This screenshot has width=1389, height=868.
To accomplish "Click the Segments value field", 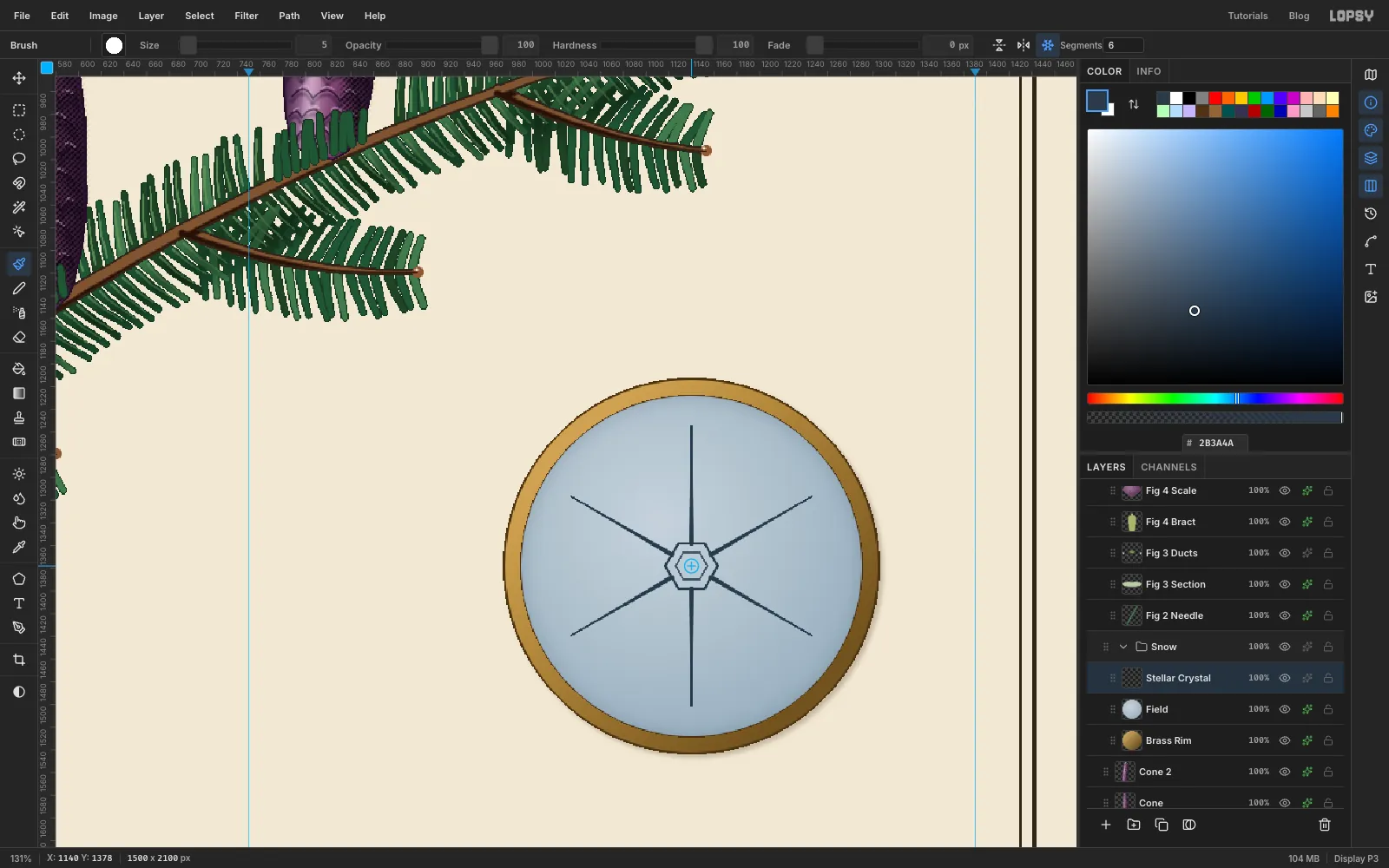I will point(1123,45).
